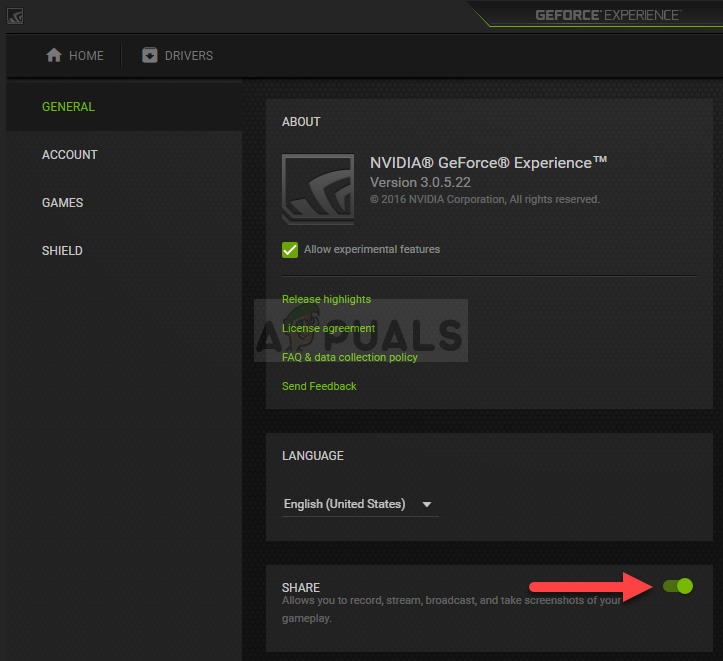Uncheck Allow experimental features checkbox
723x661 pixels.
point(290,250)
